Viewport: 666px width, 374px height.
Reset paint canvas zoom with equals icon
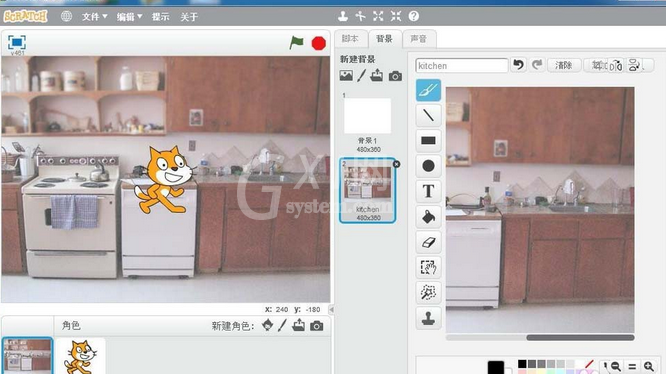click(632, 366)
